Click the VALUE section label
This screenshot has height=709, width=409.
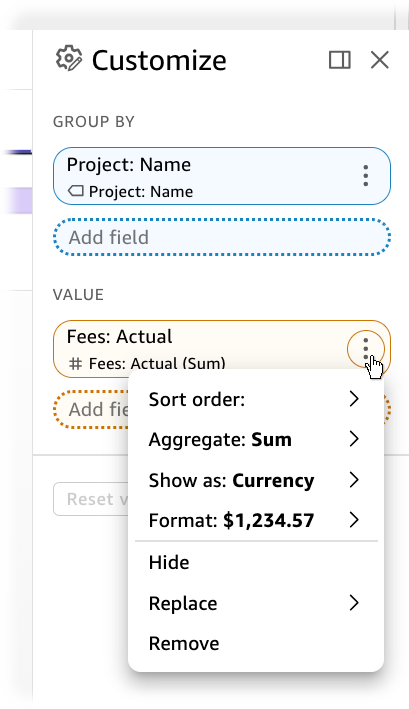78,294
